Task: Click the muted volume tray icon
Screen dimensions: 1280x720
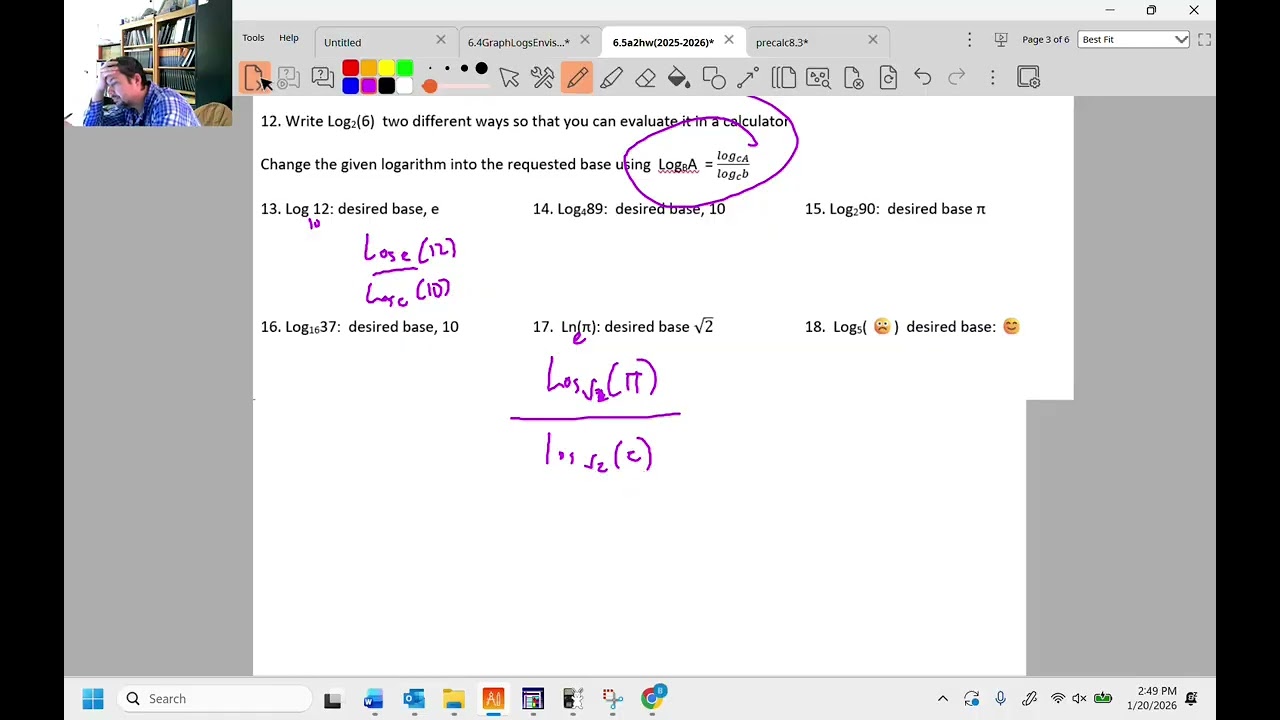Action: point(1080,699)
